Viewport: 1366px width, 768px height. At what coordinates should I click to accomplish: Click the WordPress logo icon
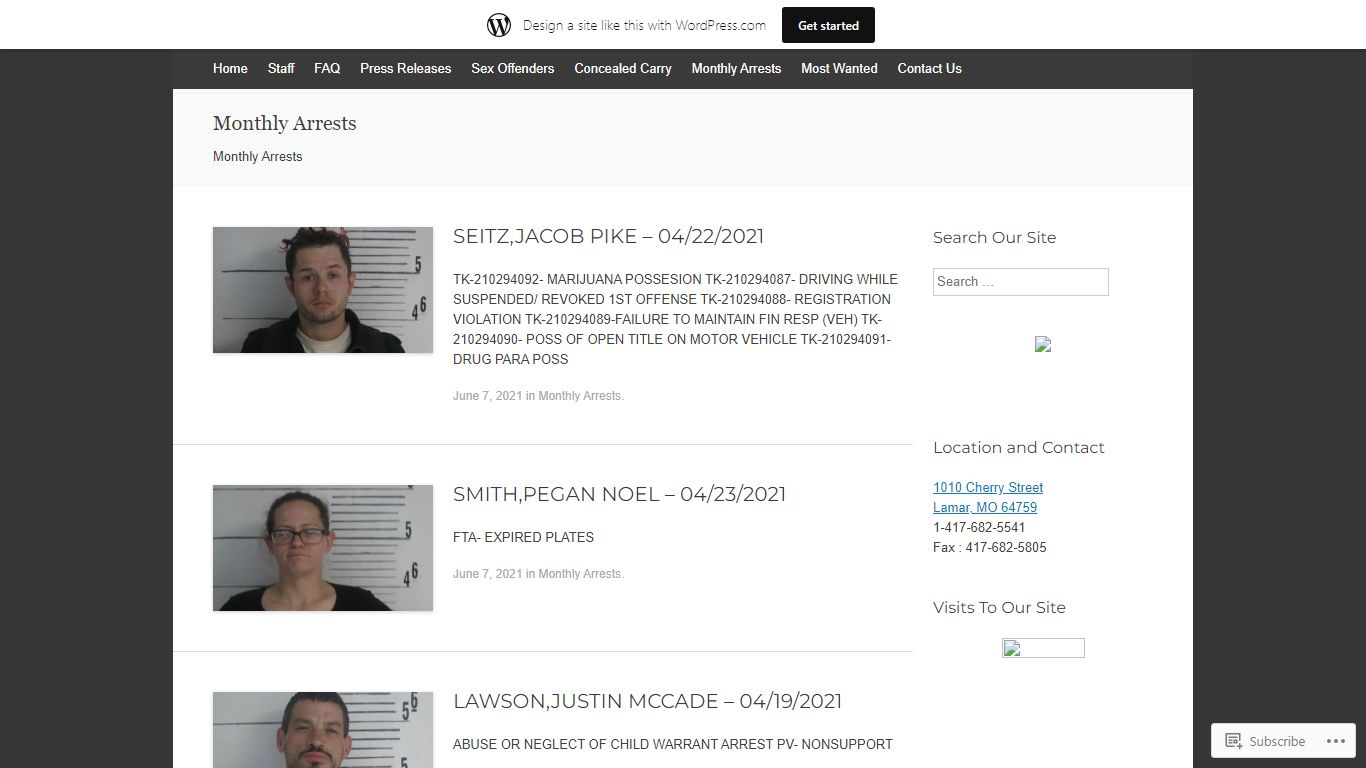[499, 25]
